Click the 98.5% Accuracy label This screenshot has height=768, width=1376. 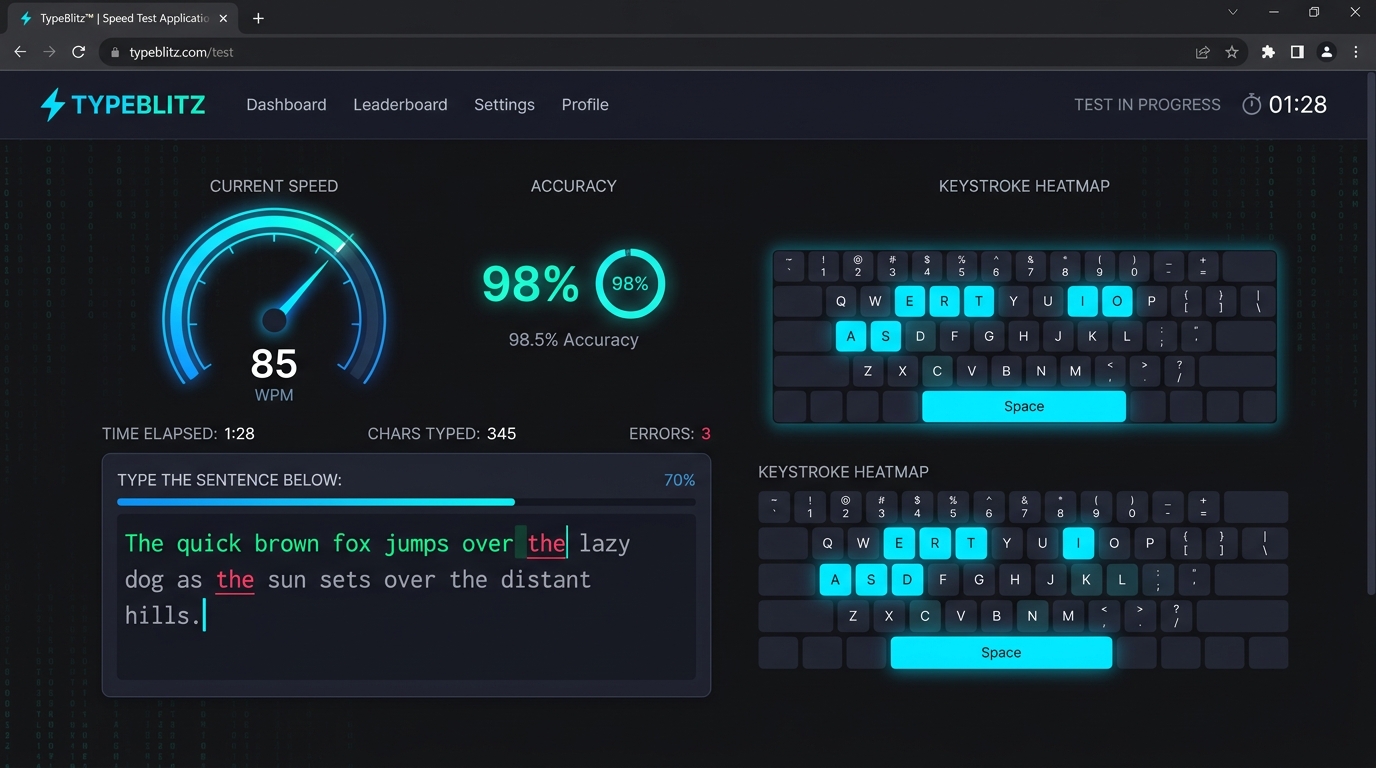(573, 340)
